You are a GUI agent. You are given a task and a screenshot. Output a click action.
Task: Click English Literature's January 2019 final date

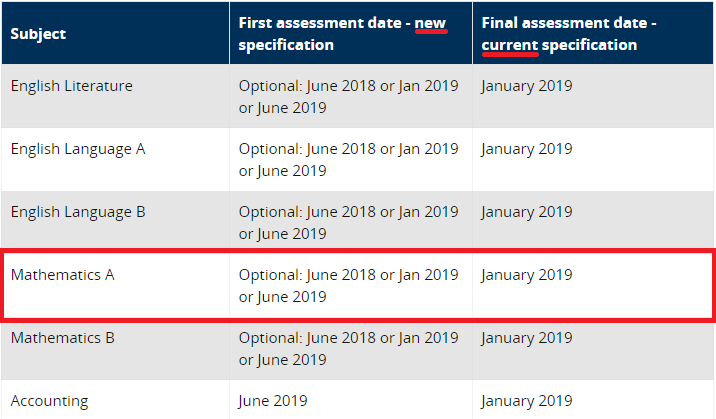point(526,86)
